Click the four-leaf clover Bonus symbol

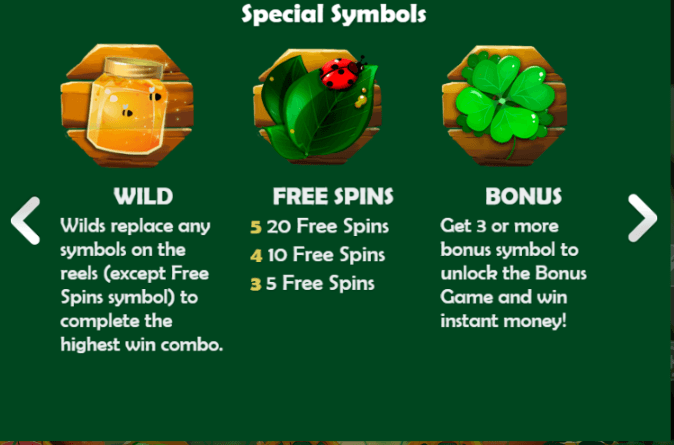click(x=504, y=106)
